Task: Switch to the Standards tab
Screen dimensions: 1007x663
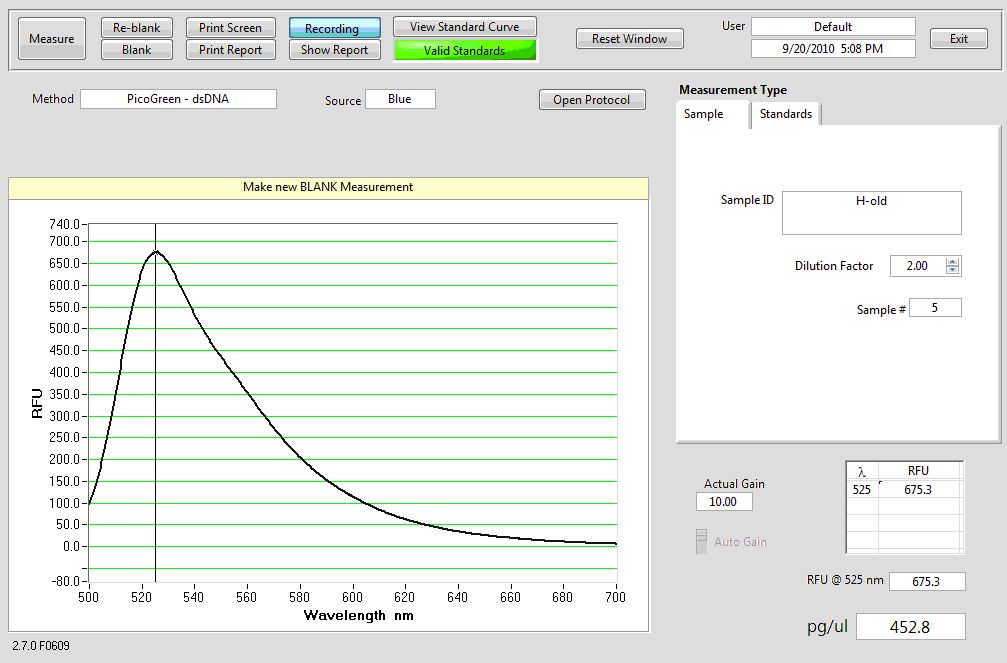Action: click(x=786, y=114)
